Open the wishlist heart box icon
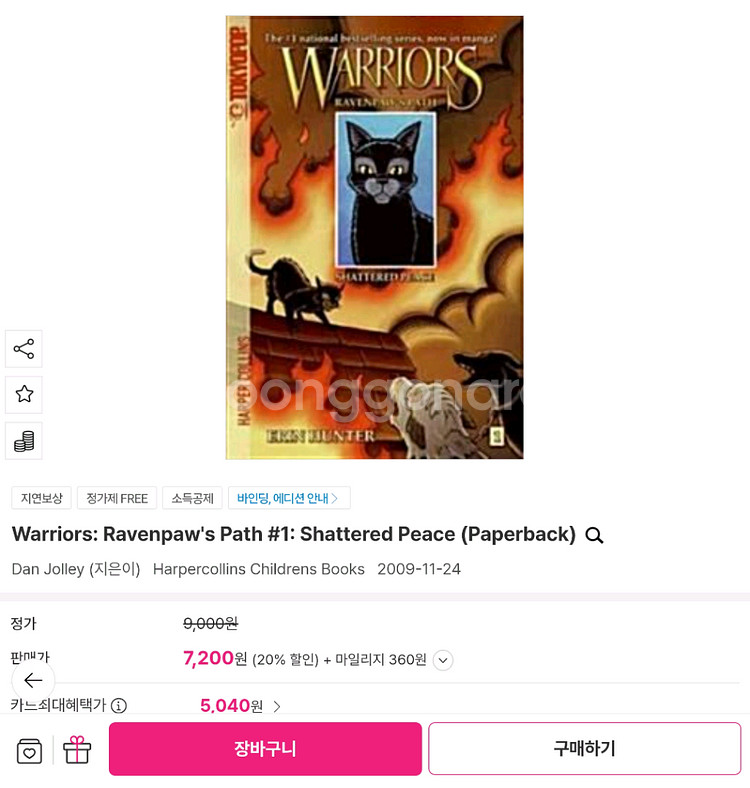Screen dimensions: 750x788 click(x=30, y=751)
